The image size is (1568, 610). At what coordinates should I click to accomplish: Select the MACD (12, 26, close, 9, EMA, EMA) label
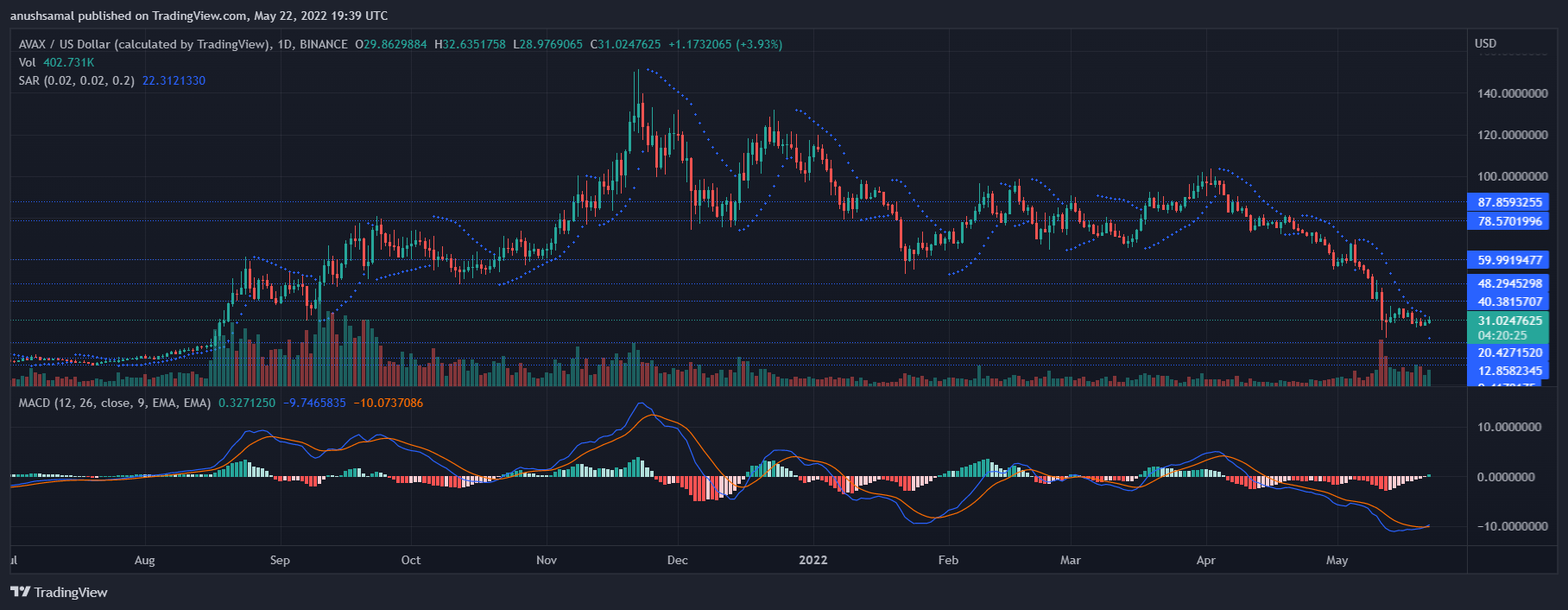pos(115,403)
